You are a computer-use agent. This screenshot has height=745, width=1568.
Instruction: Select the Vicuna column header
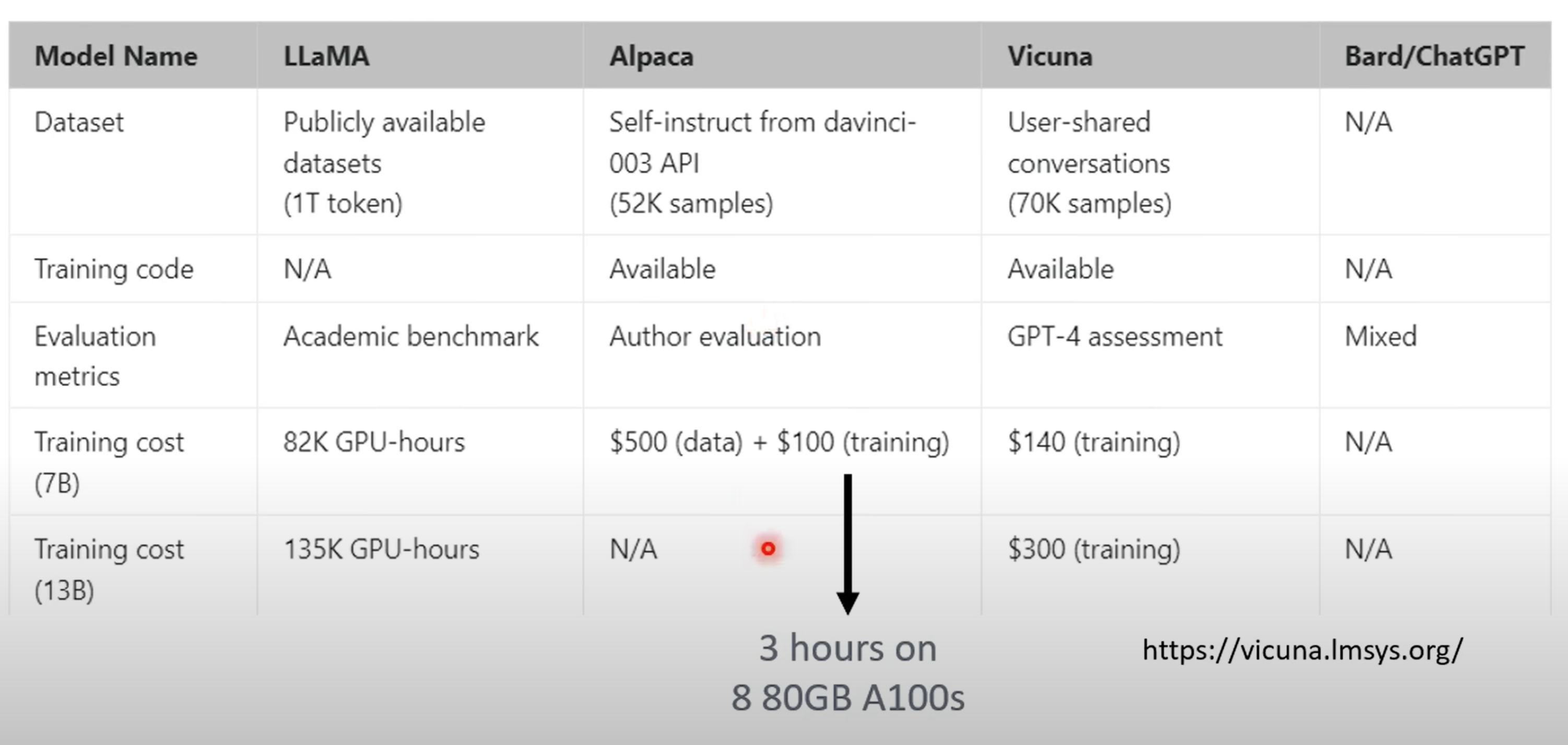[x=1050, y=56]
